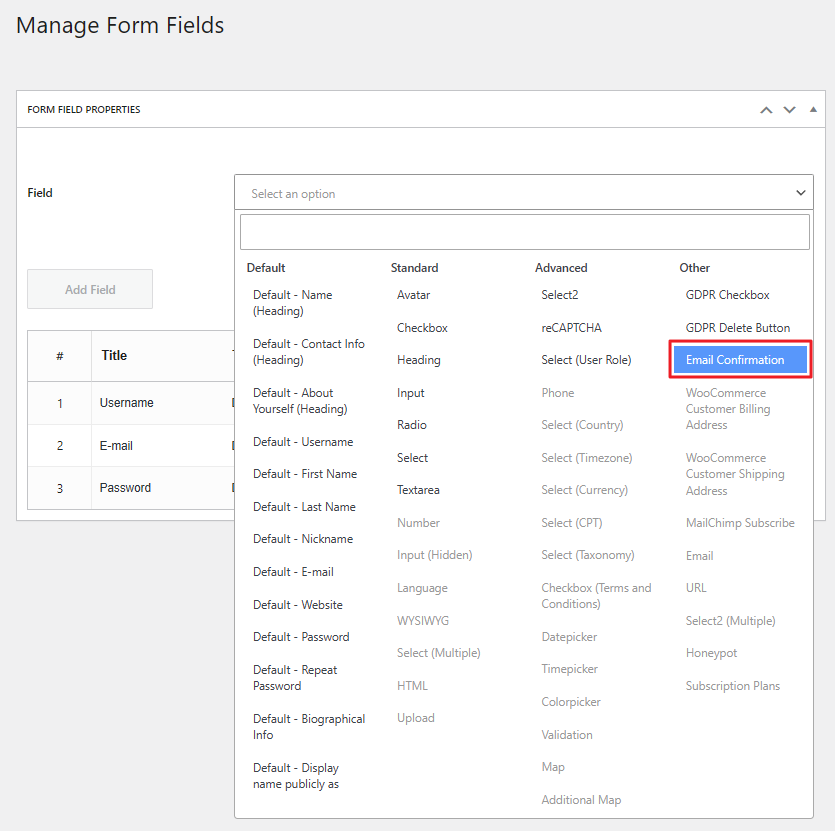
Task: Pick Default - Username field
Action: [x=303, y=442]
